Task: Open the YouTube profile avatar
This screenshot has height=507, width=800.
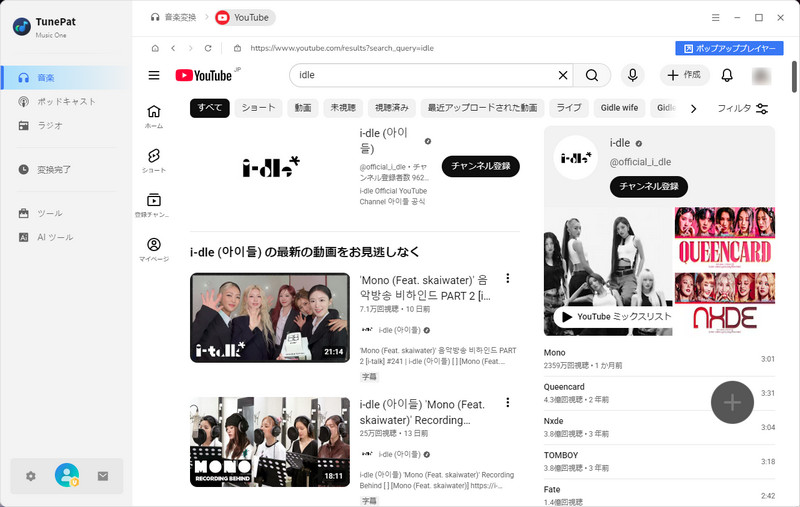Action: coord(761,75)
